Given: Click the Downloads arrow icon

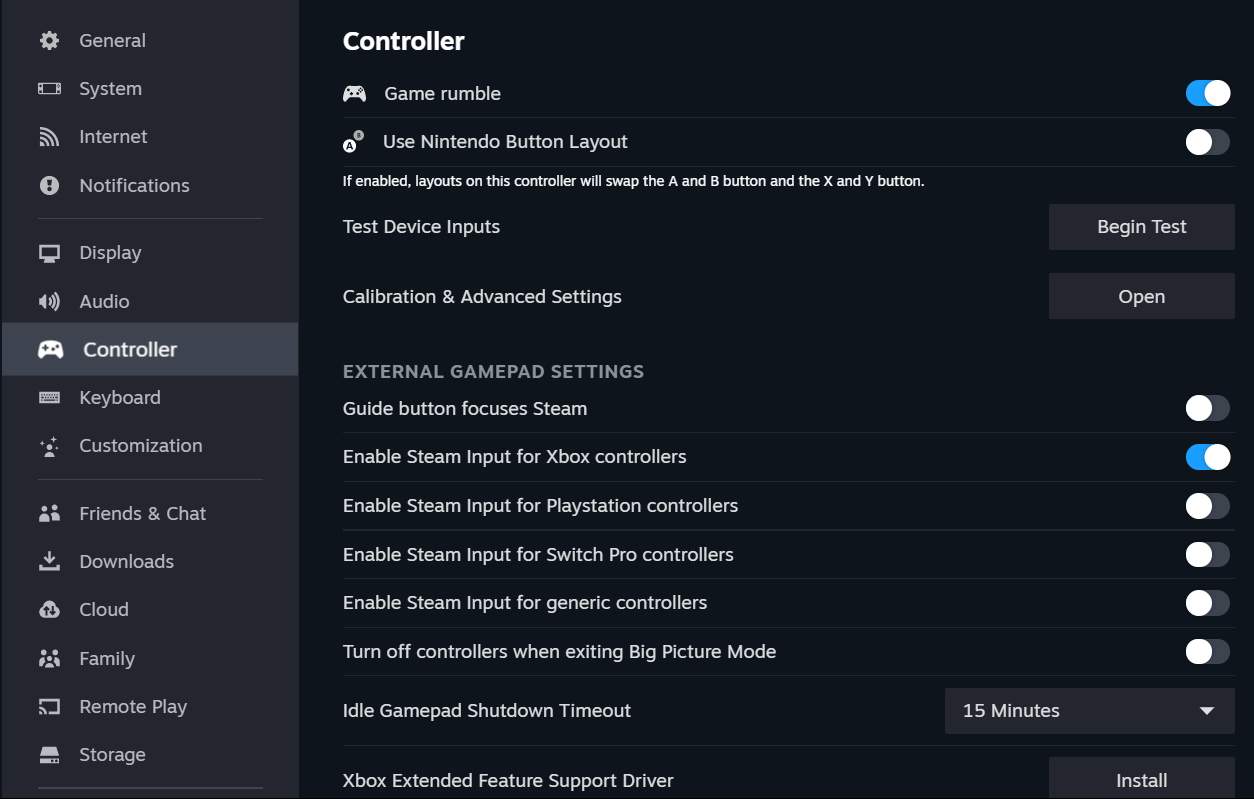Looking at the screenshot, I should point(49,562).
